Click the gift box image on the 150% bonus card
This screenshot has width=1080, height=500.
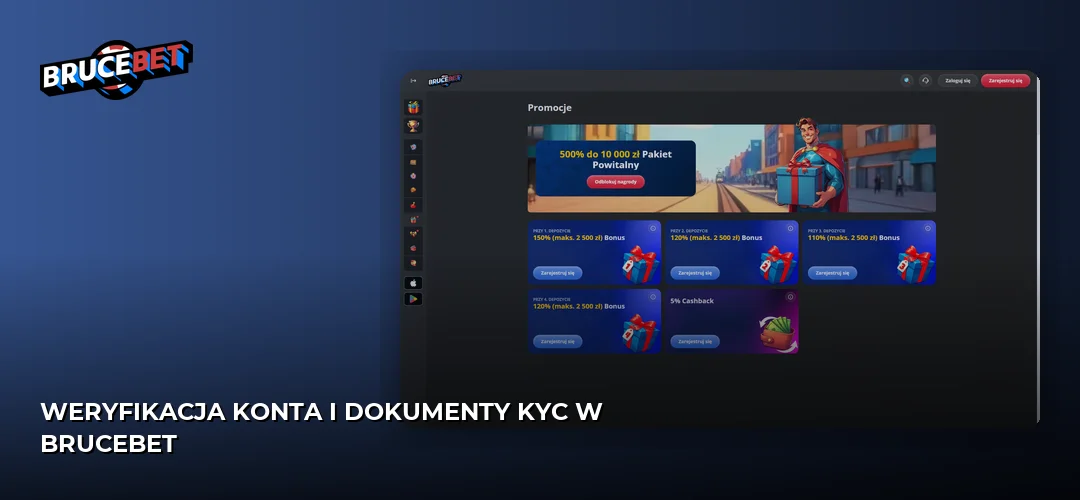[x=640, y=264]
